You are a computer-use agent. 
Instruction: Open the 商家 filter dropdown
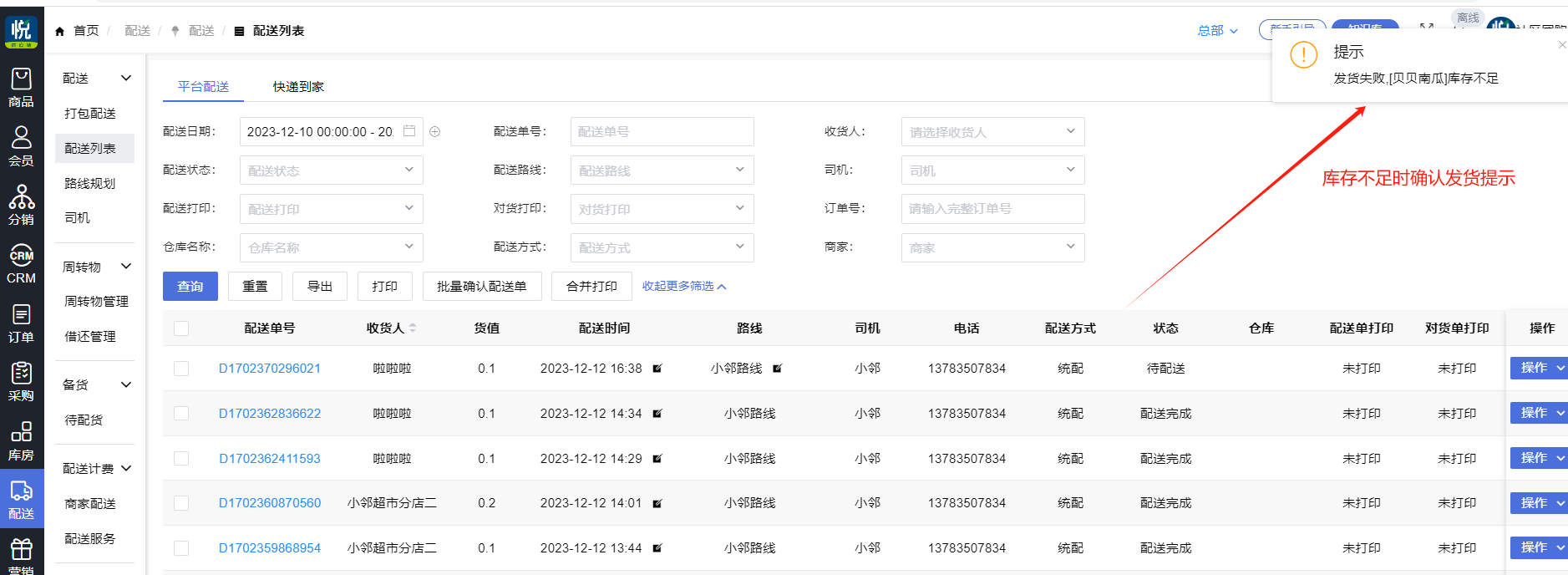pos(993,247)
